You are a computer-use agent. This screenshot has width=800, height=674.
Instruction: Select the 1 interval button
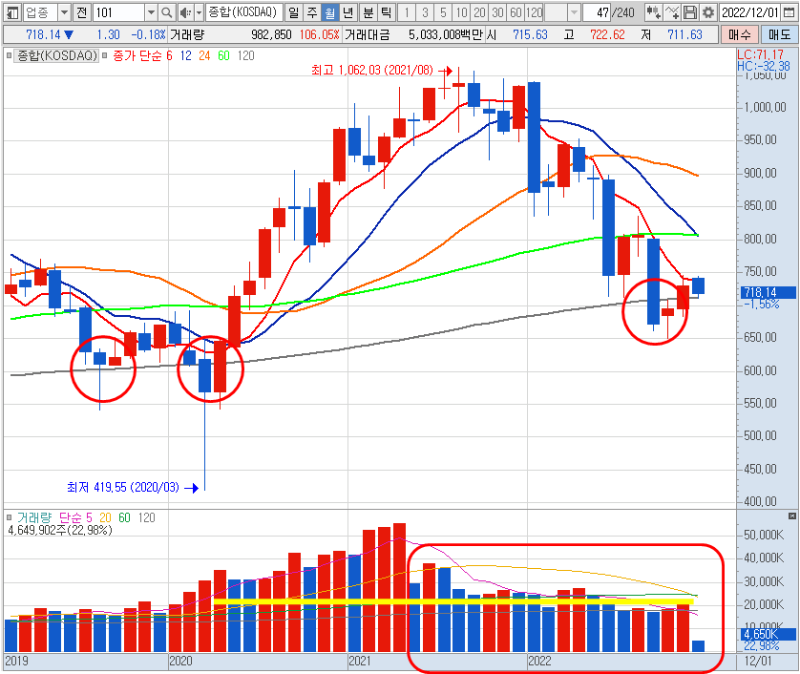coord(407,12)
